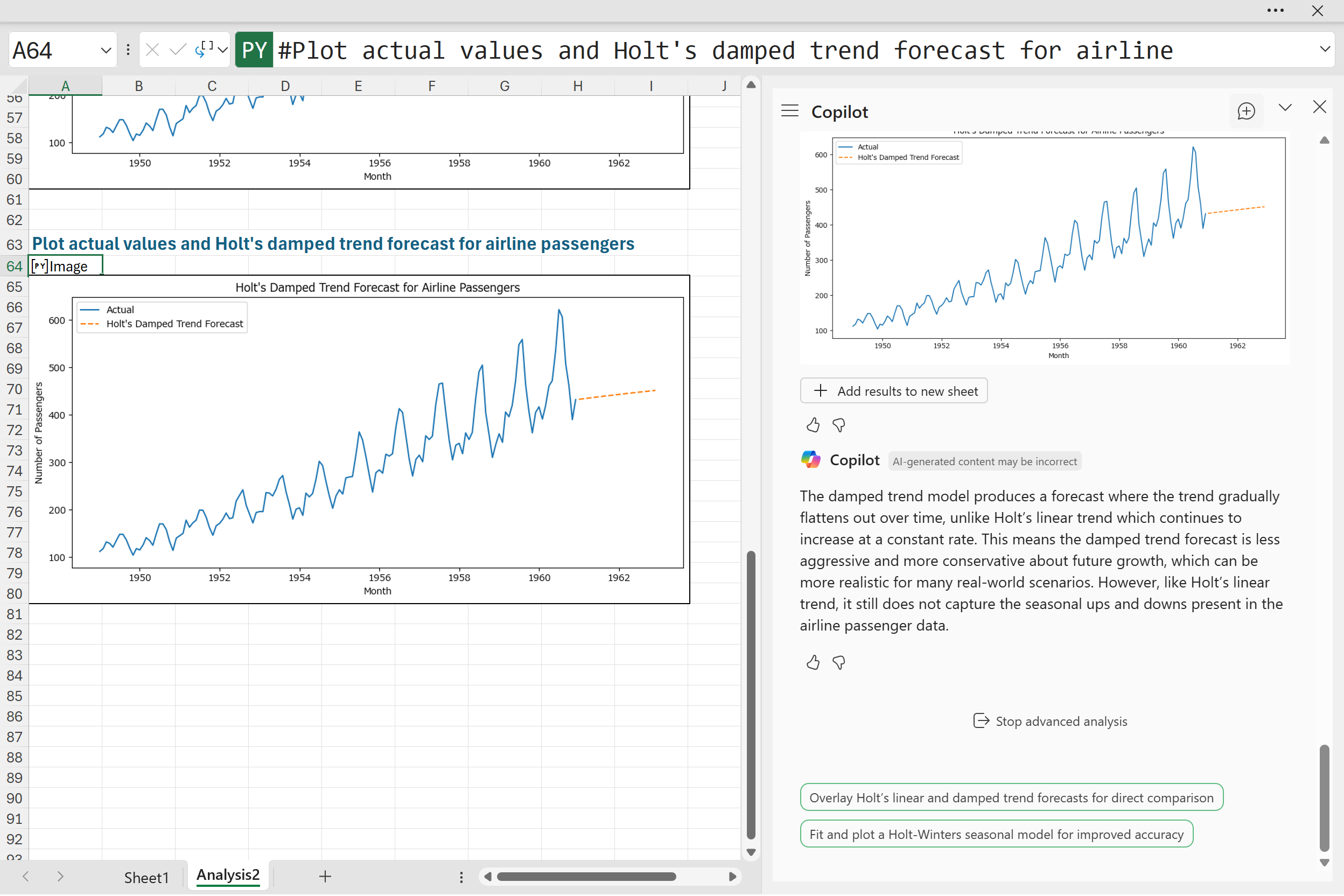Screen dimensions: 1344x896
Task: Open the Python output type dropdown
Action: point(223,50)
